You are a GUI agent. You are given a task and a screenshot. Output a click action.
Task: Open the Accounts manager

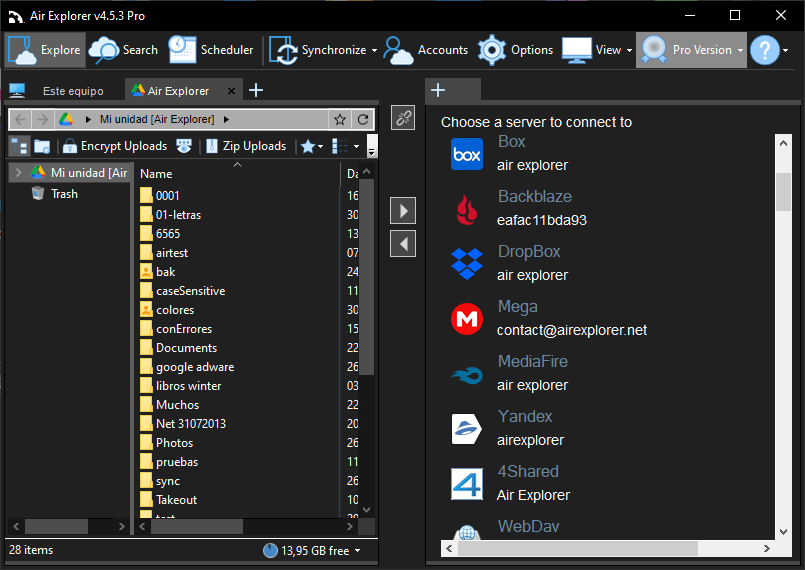click(x=426, y=50)
